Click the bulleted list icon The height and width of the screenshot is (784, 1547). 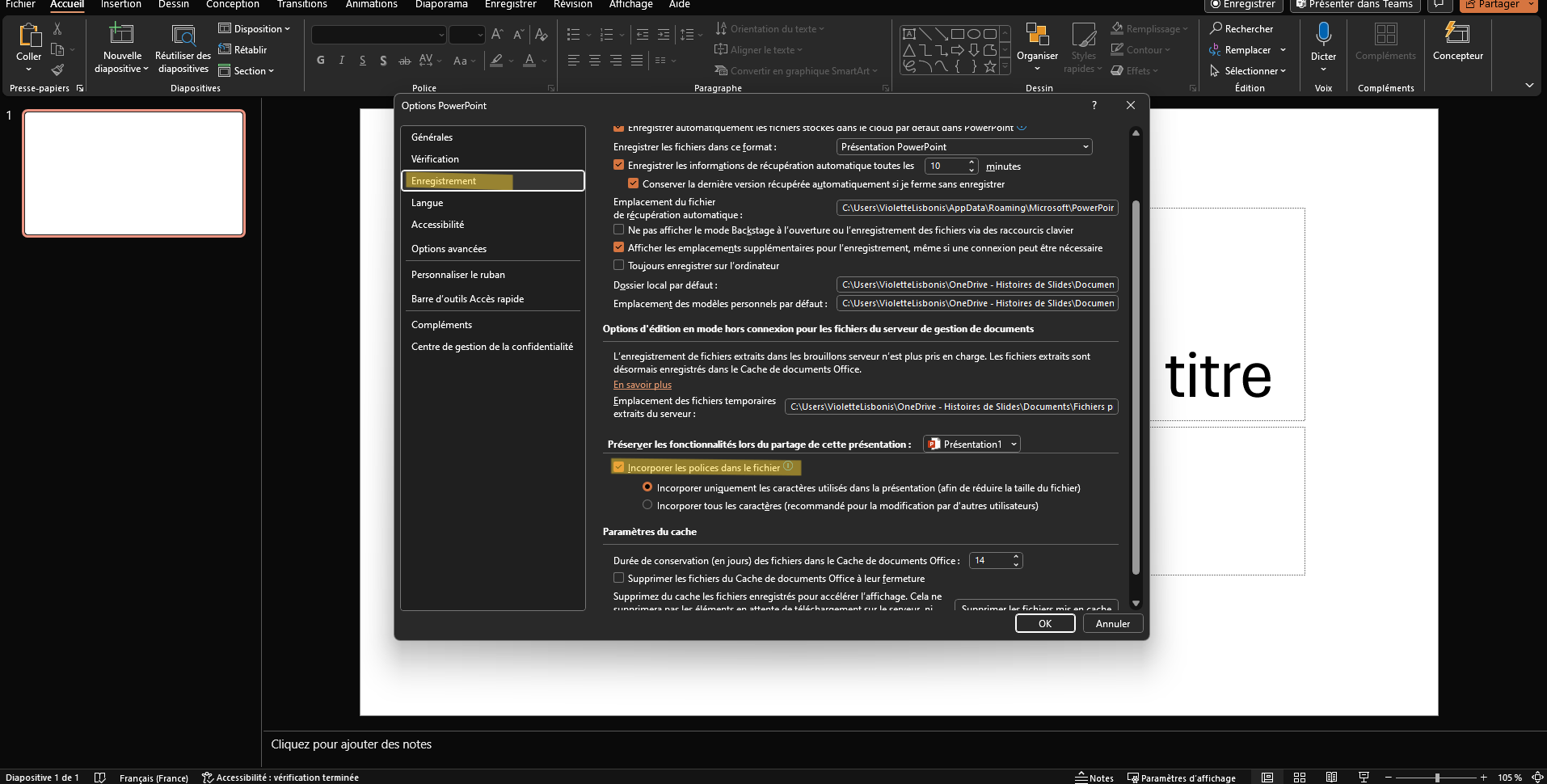pyautogui.click(x=573, y=34)
